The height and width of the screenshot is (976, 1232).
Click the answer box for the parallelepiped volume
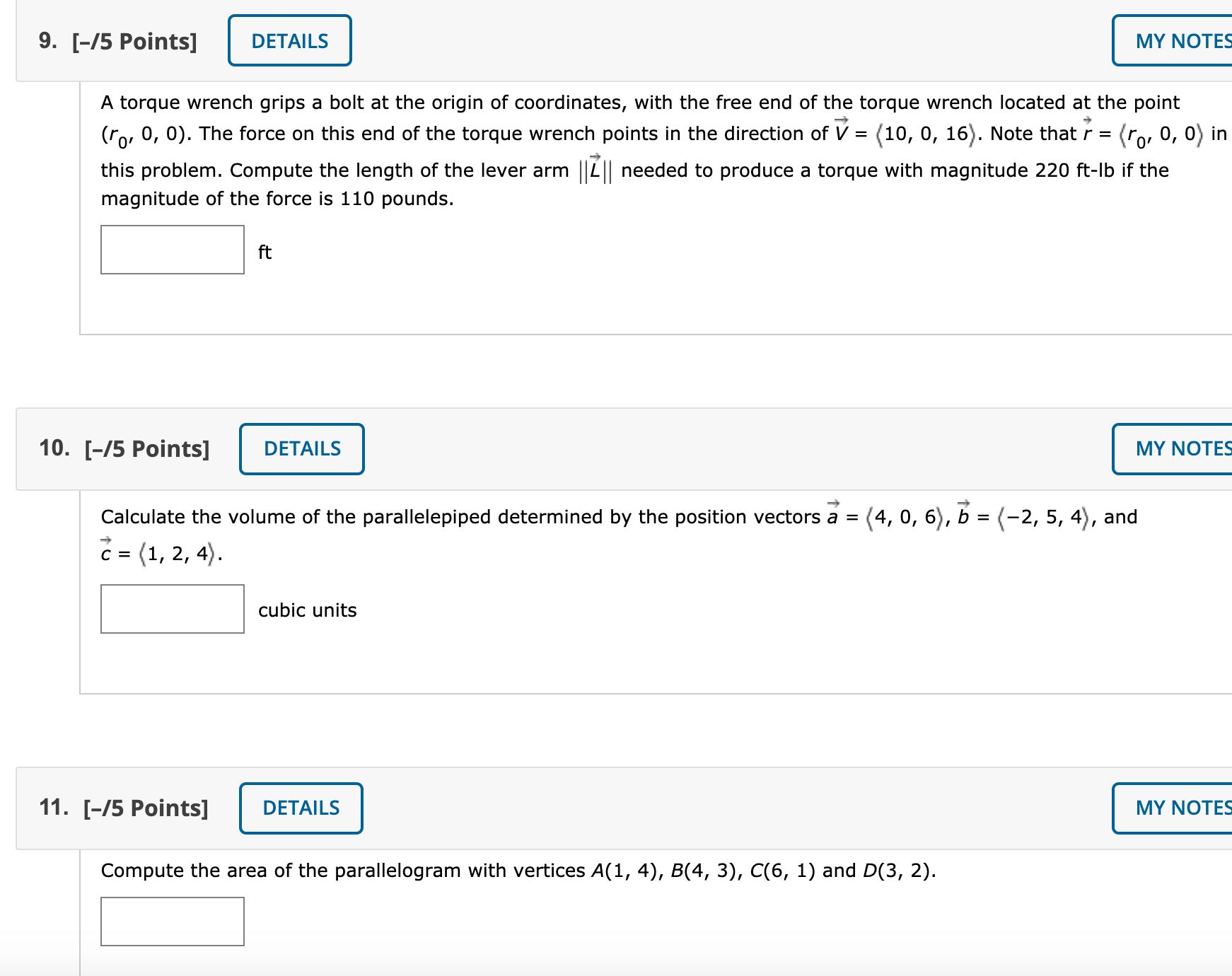(x=172, y=610)
